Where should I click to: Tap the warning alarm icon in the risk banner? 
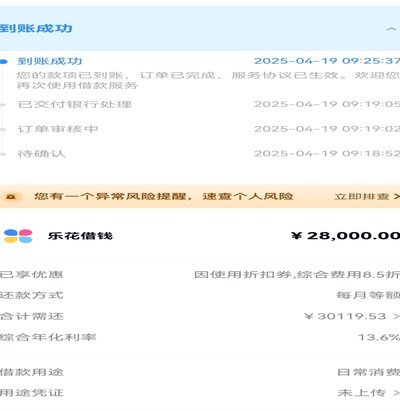(11, 196)
